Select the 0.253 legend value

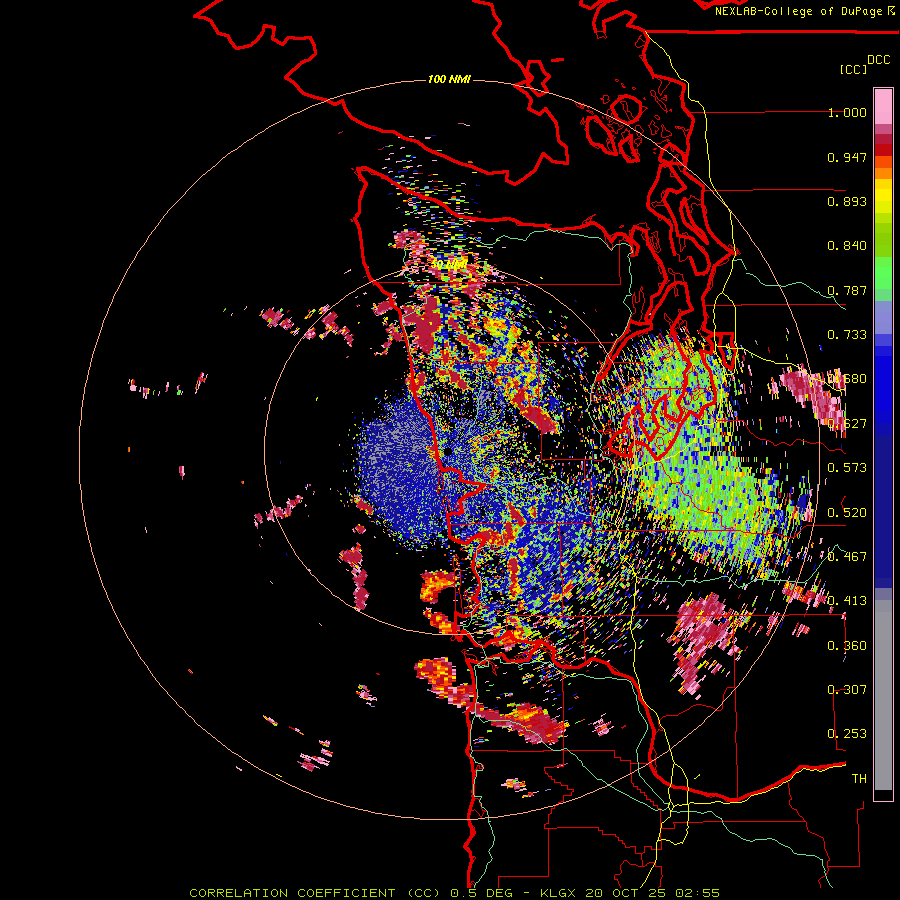(x=847, y=734)
